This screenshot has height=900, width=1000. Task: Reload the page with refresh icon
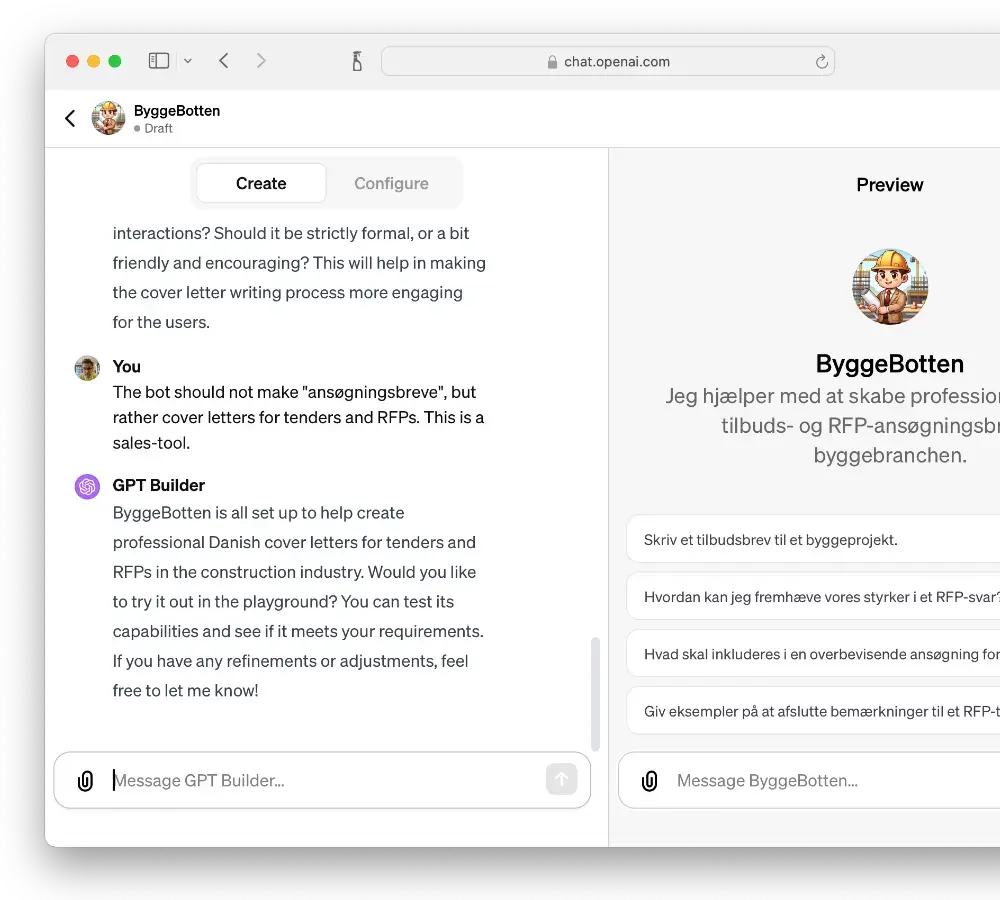coord(821,61)
